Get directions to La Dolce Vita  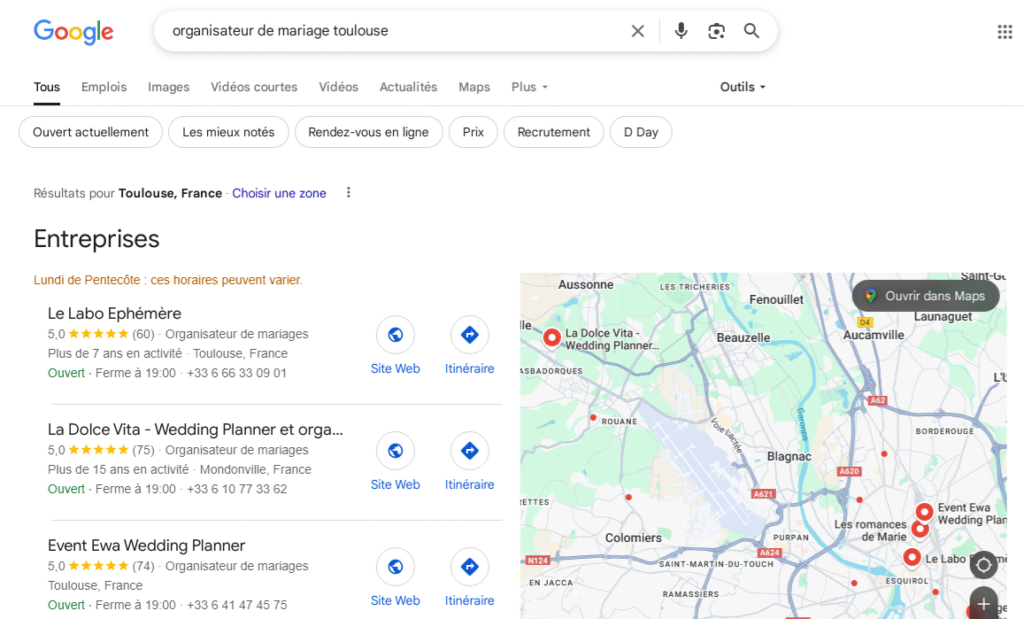[469, 451]
